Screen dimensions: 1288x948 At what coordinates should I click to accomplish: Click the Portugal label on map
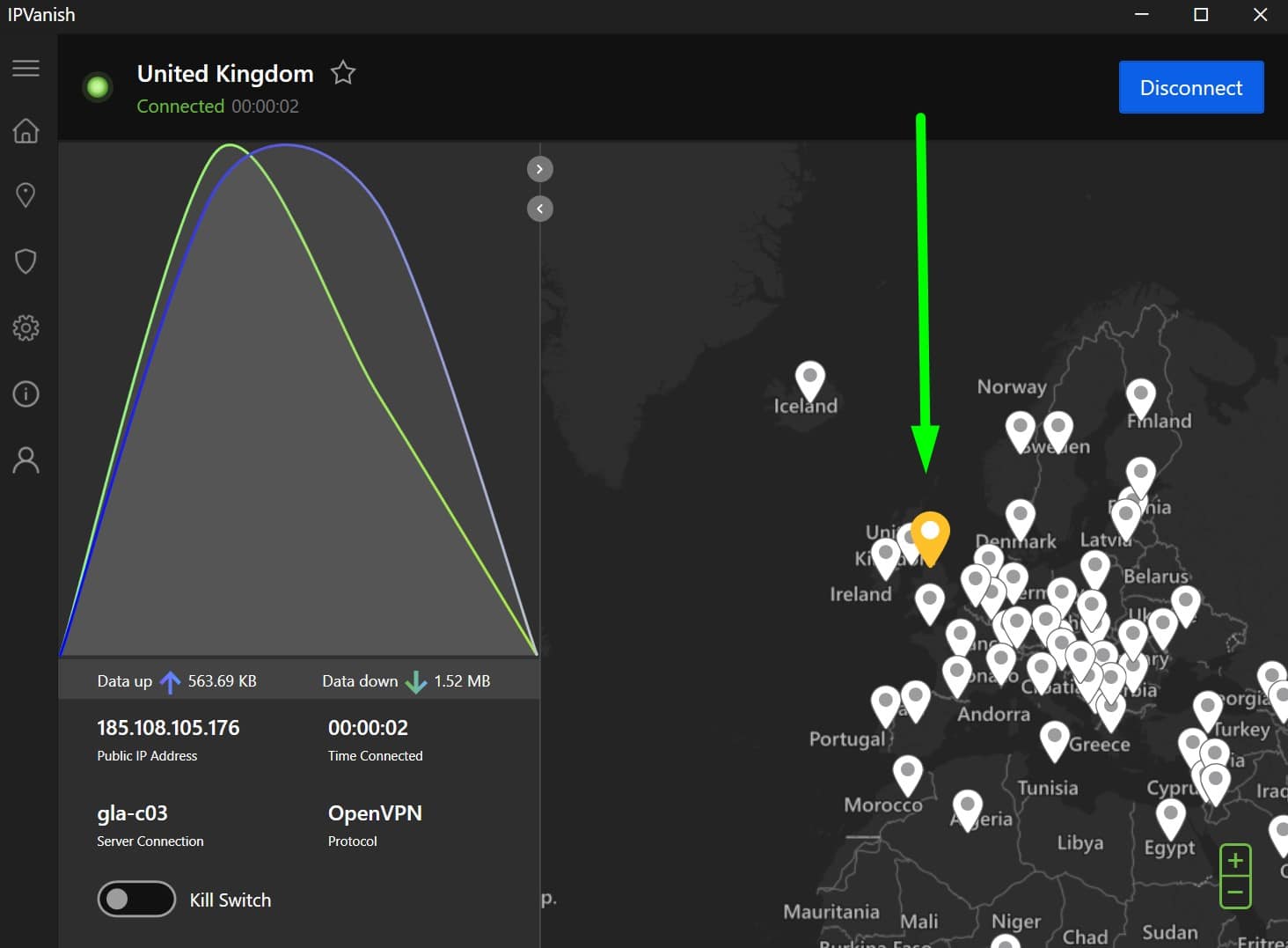click(846, 739)
